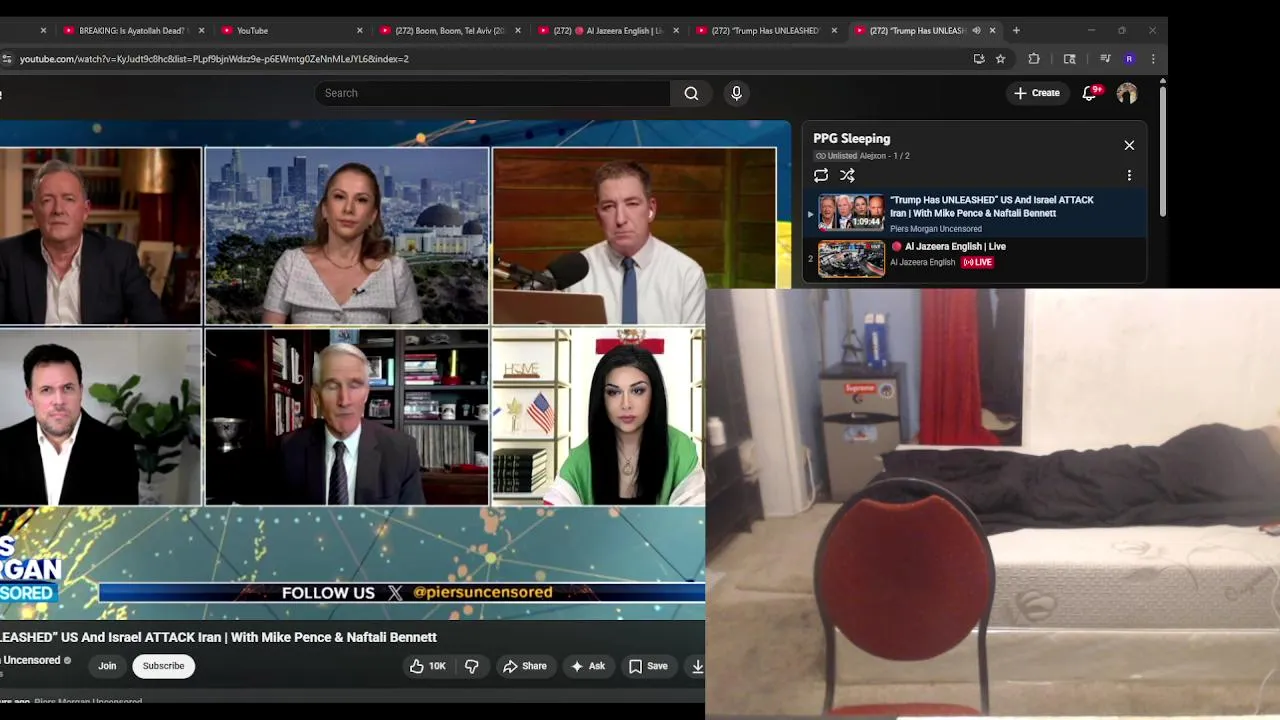Open PPG Sleeping playlist three-dot menu
The width and height of the screenshot is (1280, 720).
point(1129,175)
